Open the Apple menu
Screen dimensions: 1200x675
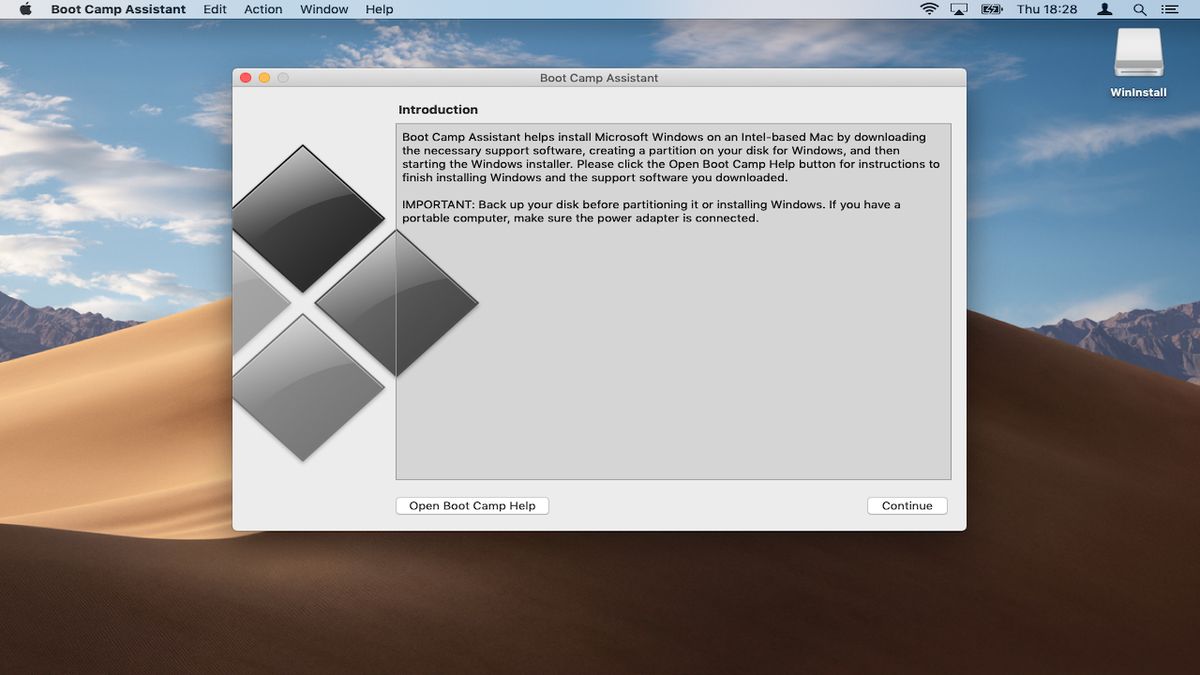point(26,9)
